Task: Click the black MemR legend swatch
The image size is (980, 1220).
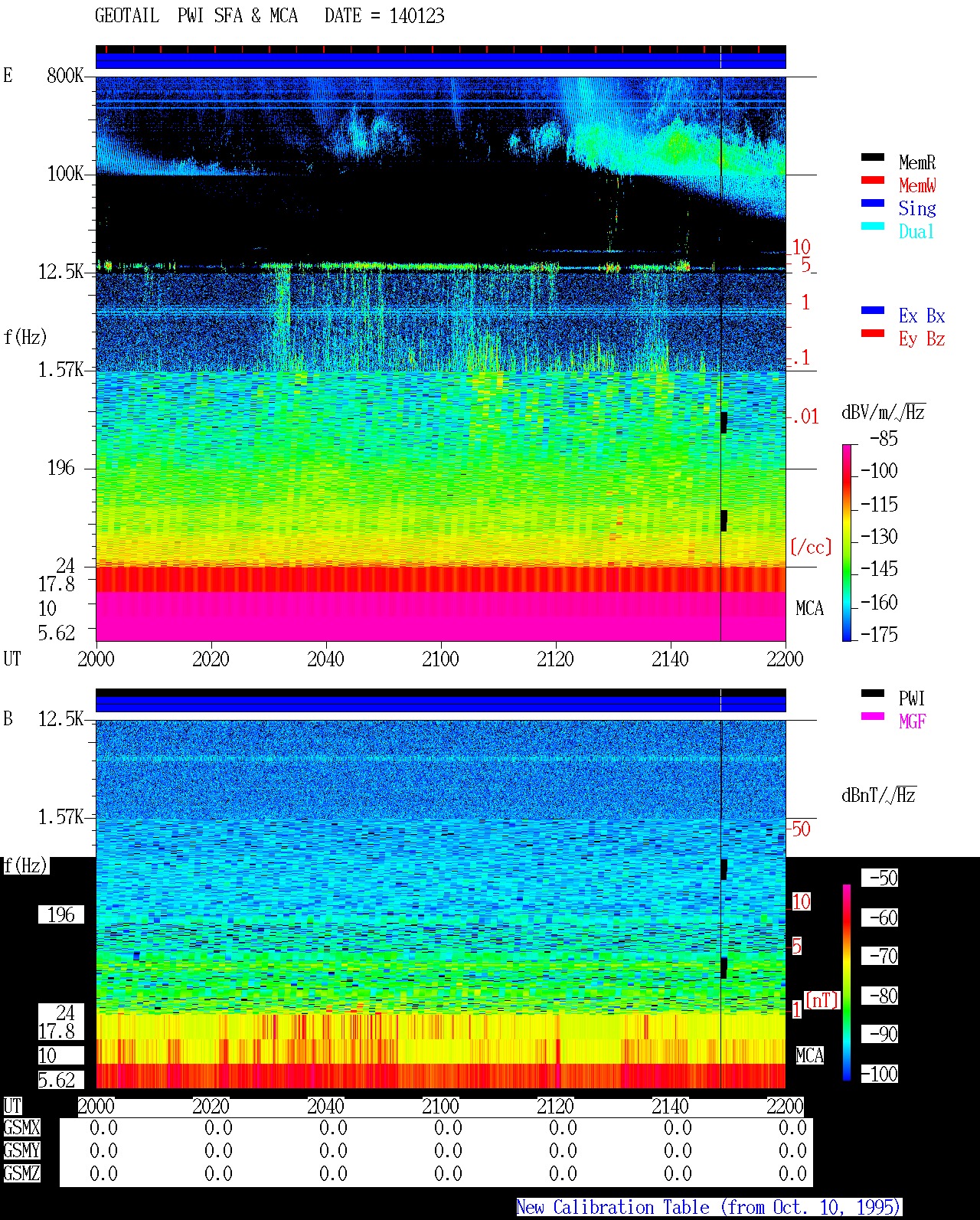Action: pos(873,157)
